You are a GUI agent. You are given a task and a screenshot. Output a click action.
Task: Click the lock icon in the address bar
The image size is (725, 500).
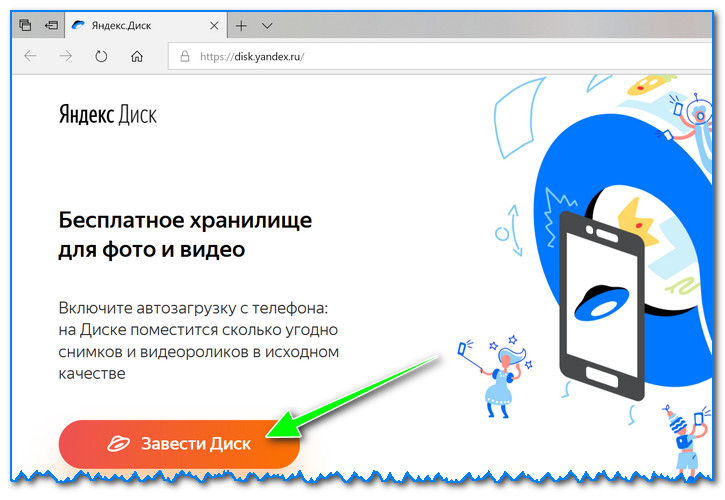coord(183,57)
